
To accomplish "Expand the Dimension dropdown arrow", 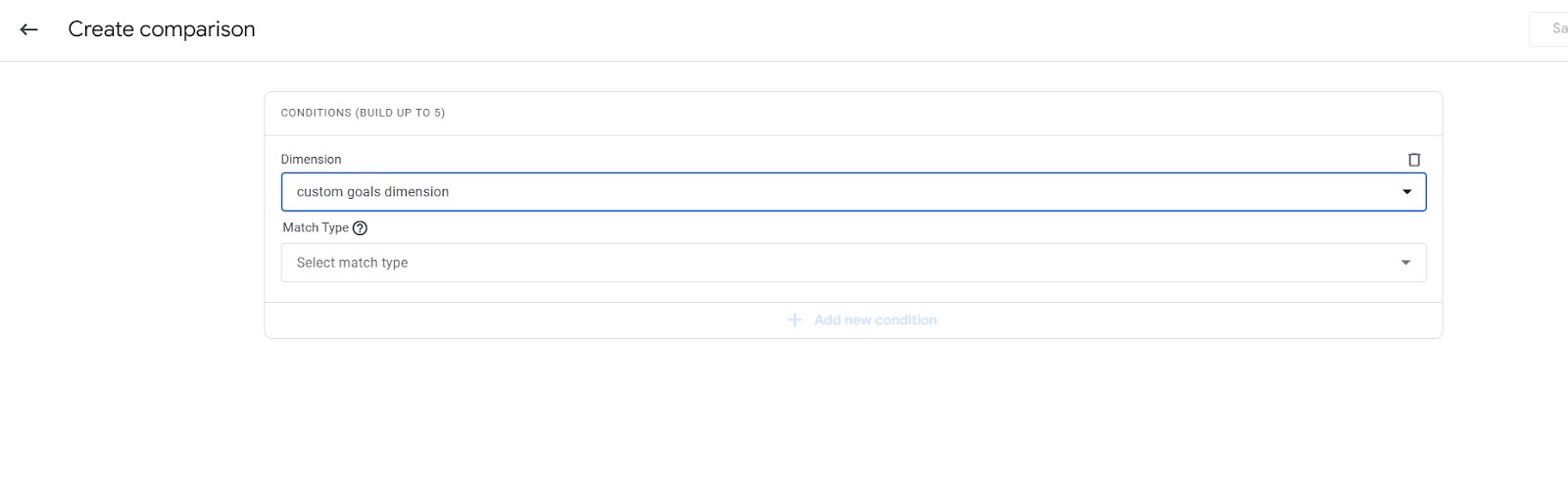I will (x=1407, y=192).
